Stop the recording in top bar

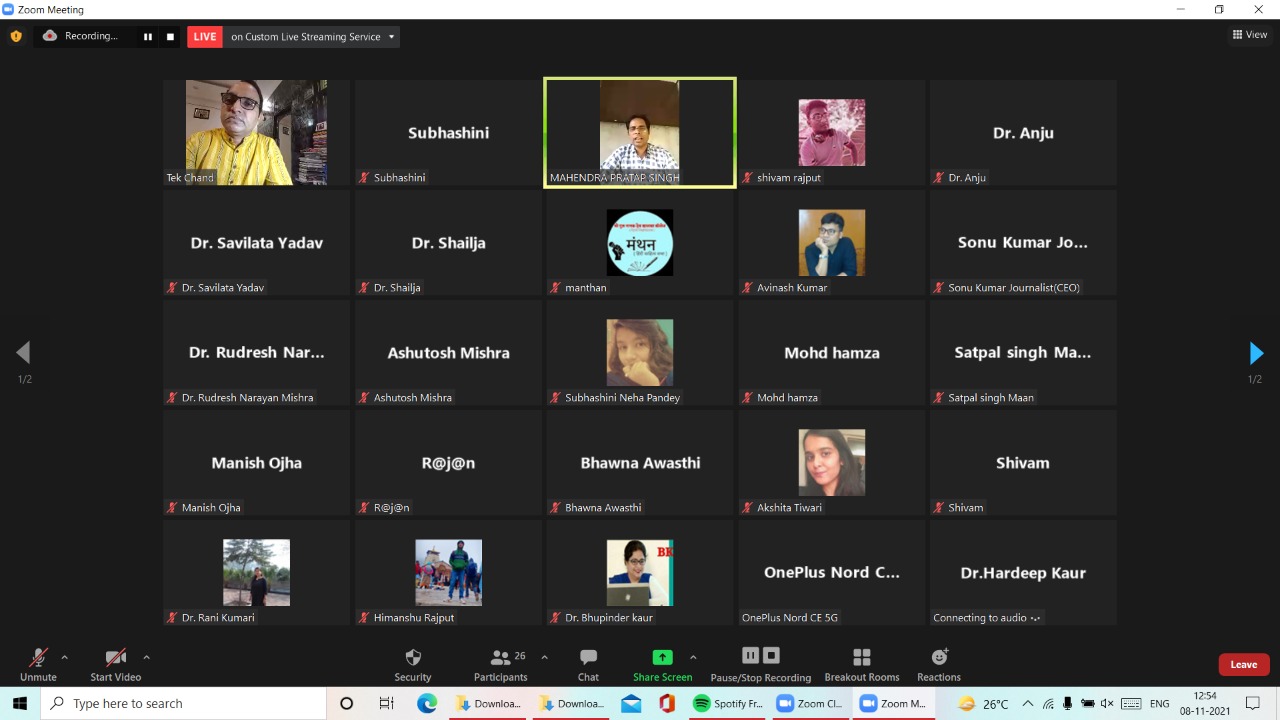[x=170, y=37]
